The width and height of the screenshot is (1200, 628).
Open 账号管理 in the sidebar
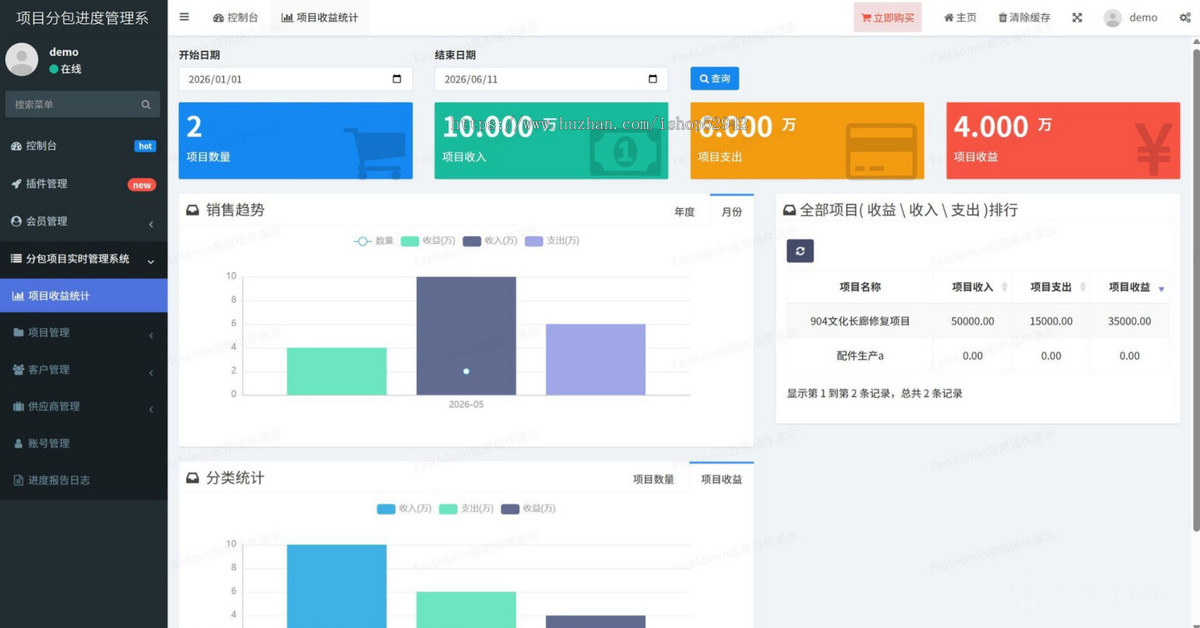pos(84,443)
